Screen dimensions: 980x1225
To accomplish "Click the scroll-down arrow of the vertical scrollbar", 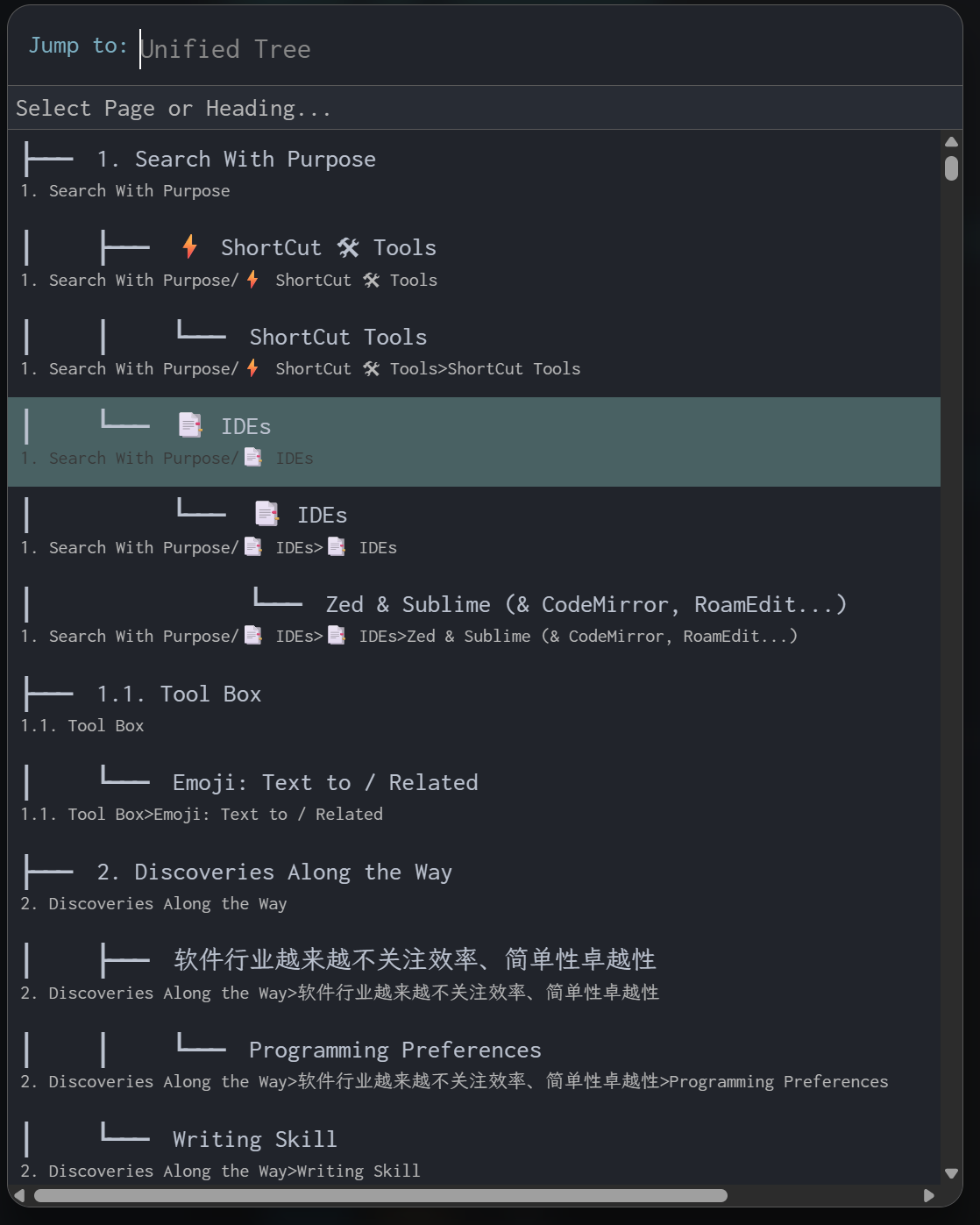I will [951, 1173].
